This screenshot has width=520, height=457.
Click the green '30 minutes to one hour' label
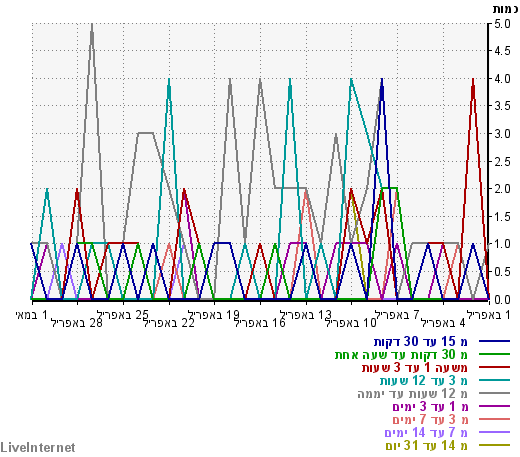click(401, 354)
